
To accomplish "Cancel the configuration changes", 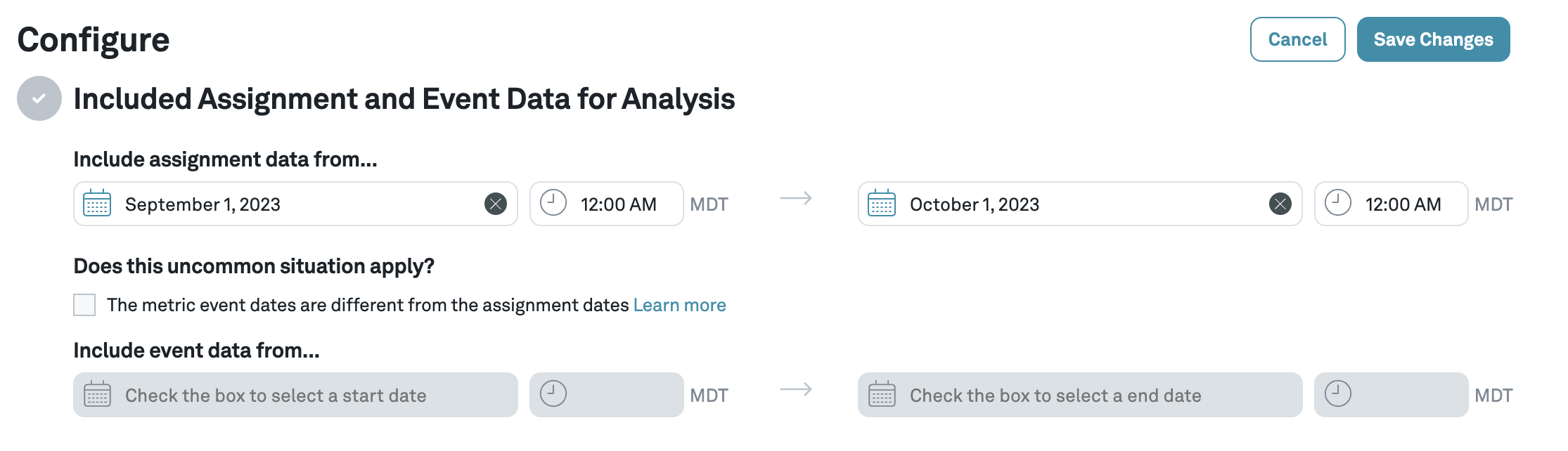I will (x=1297, y=39).
